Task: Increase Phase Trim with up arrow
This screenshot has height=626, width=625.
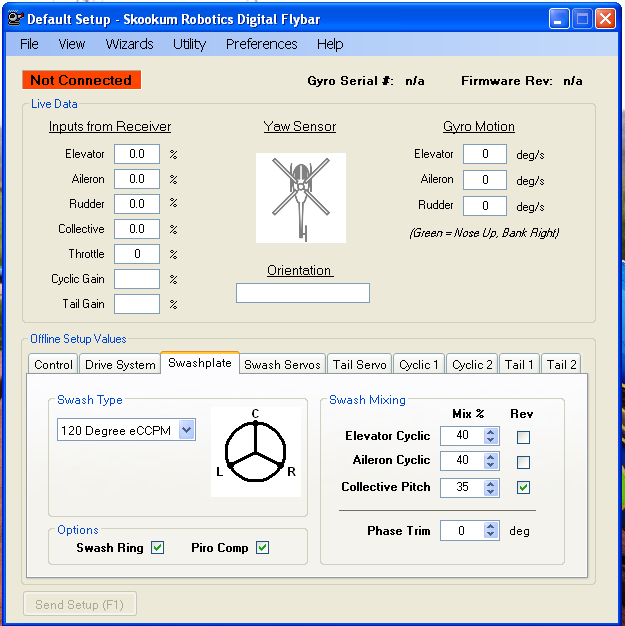Action: coord(491,526)
